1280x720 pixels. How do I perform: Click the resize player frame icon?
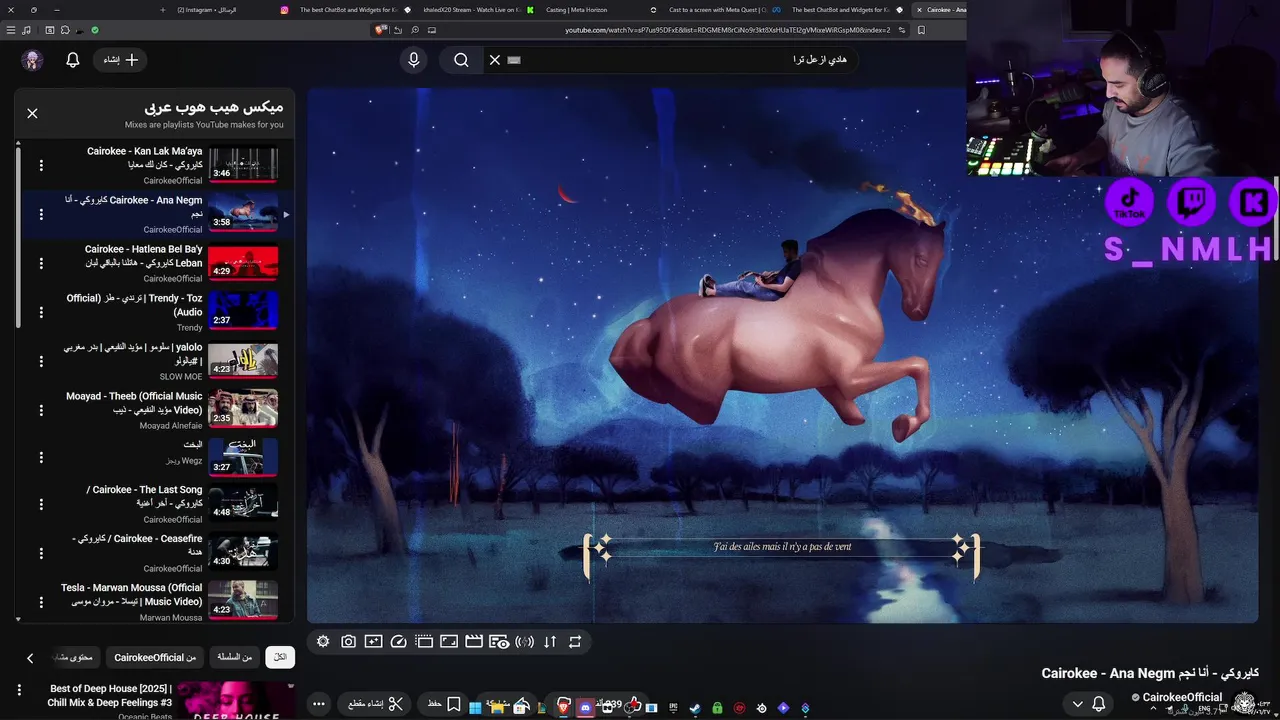[449, 642]
